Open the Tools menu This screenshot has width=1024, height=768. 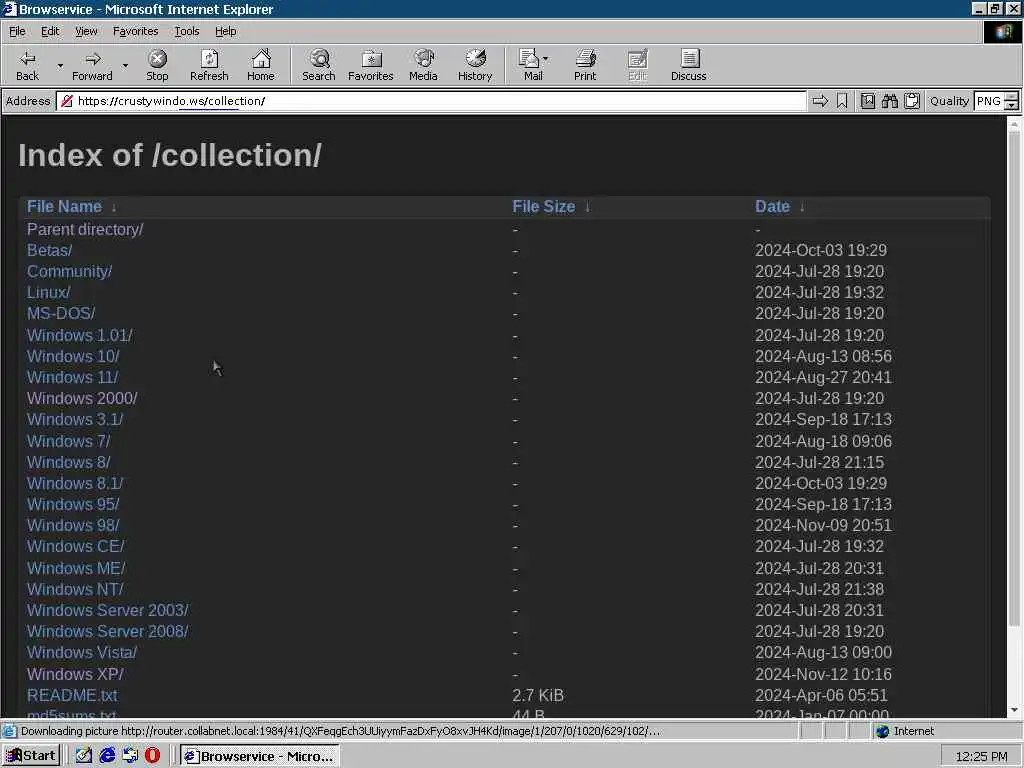[x=187, y=31]
